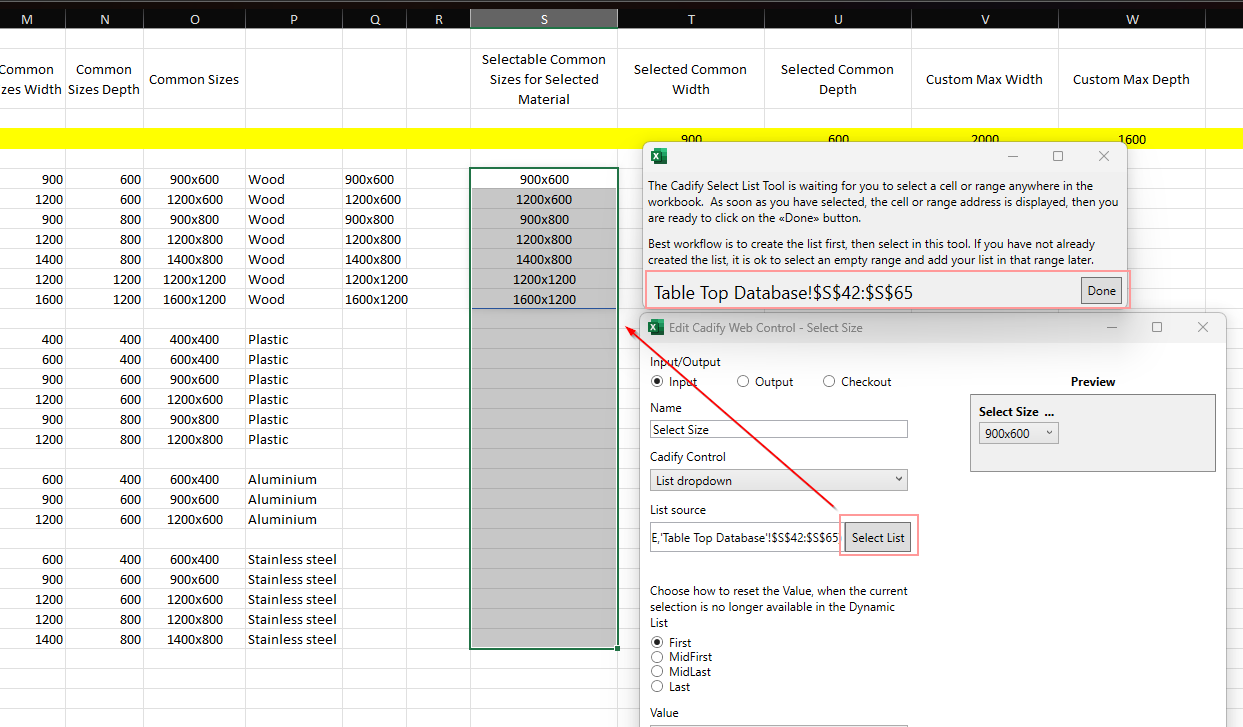Image resolution: width=1243 pixels, height=727 pixels.
Task: Click 400x400 Plastic size cell in column O
Action: tap(195, 339)
